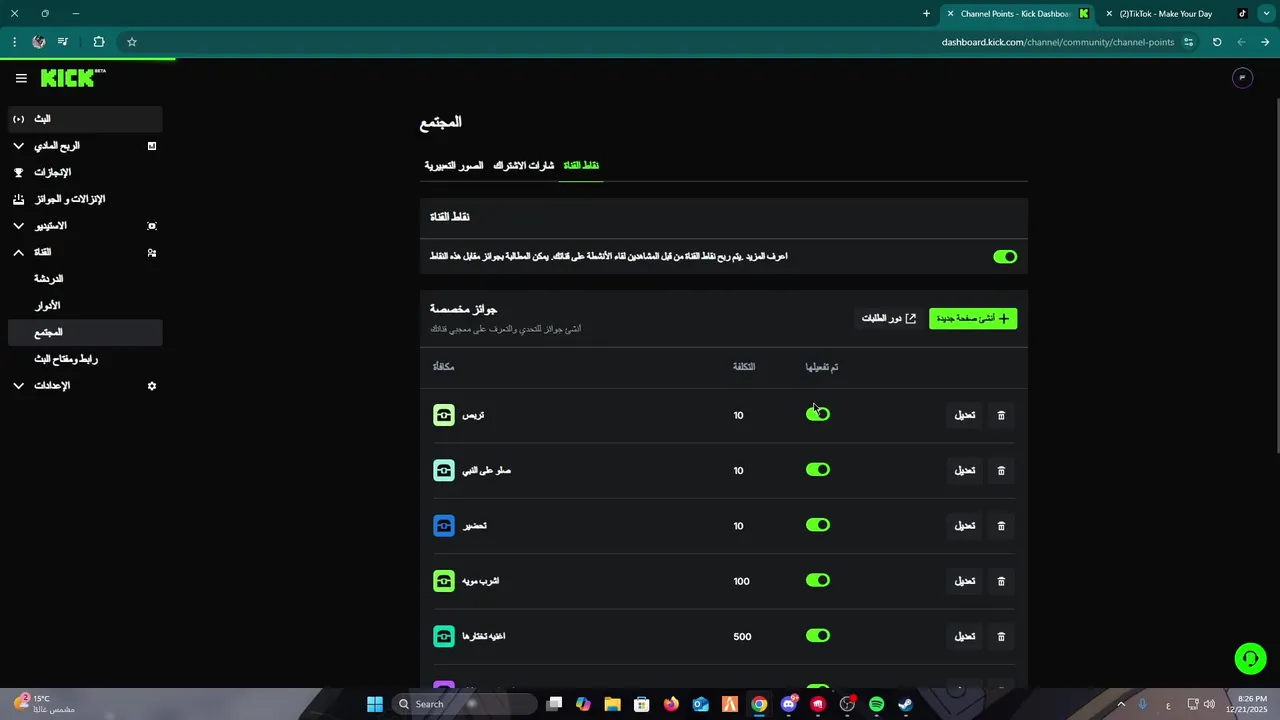Image resolution: width=1280 pixels, height=720 pixels.
Task: Open the hamburger menu beside KICK logo
Action: point(21,78)
